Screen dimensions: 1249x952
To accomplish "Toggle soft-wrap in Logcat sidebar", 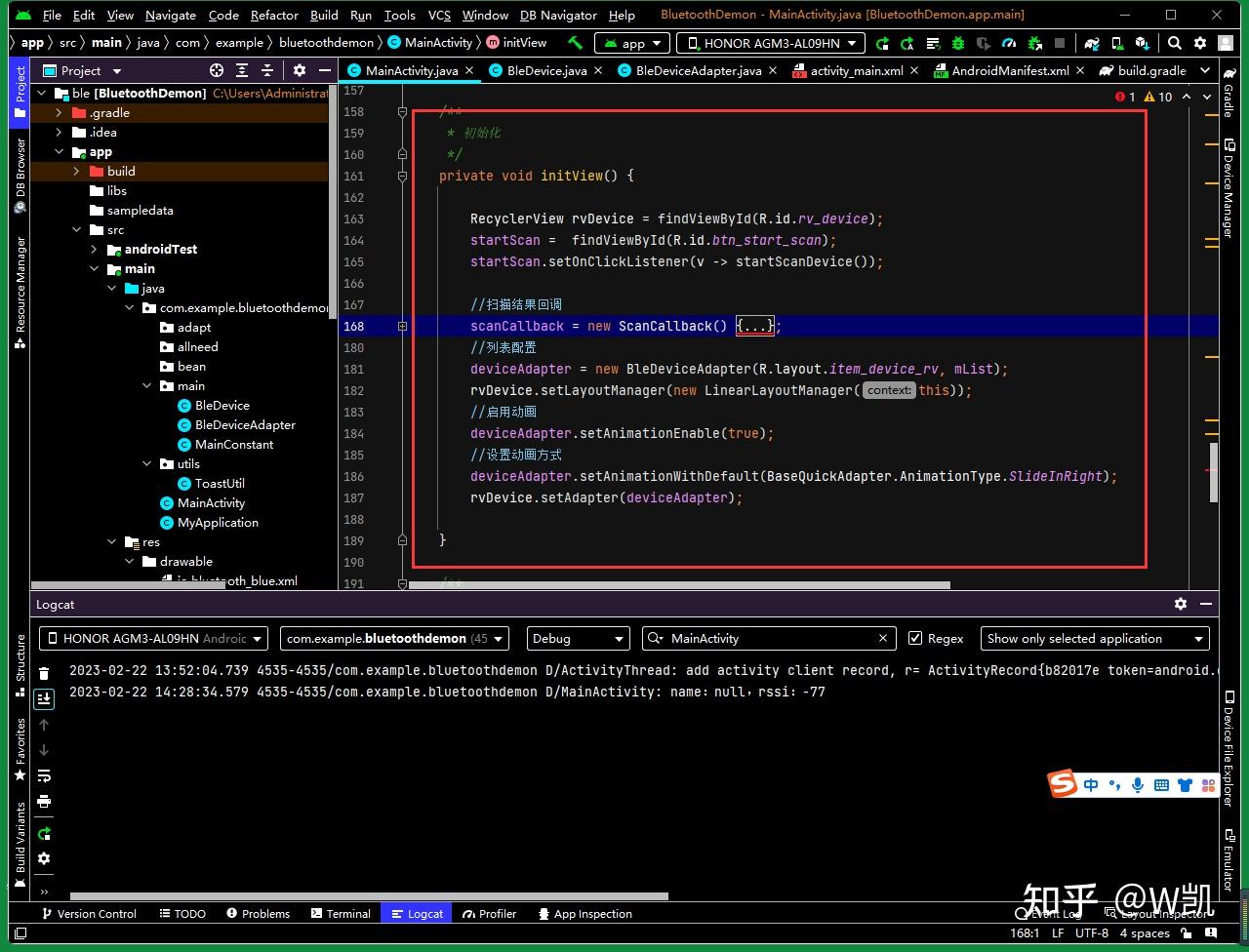I will click(x=44, y=776).
